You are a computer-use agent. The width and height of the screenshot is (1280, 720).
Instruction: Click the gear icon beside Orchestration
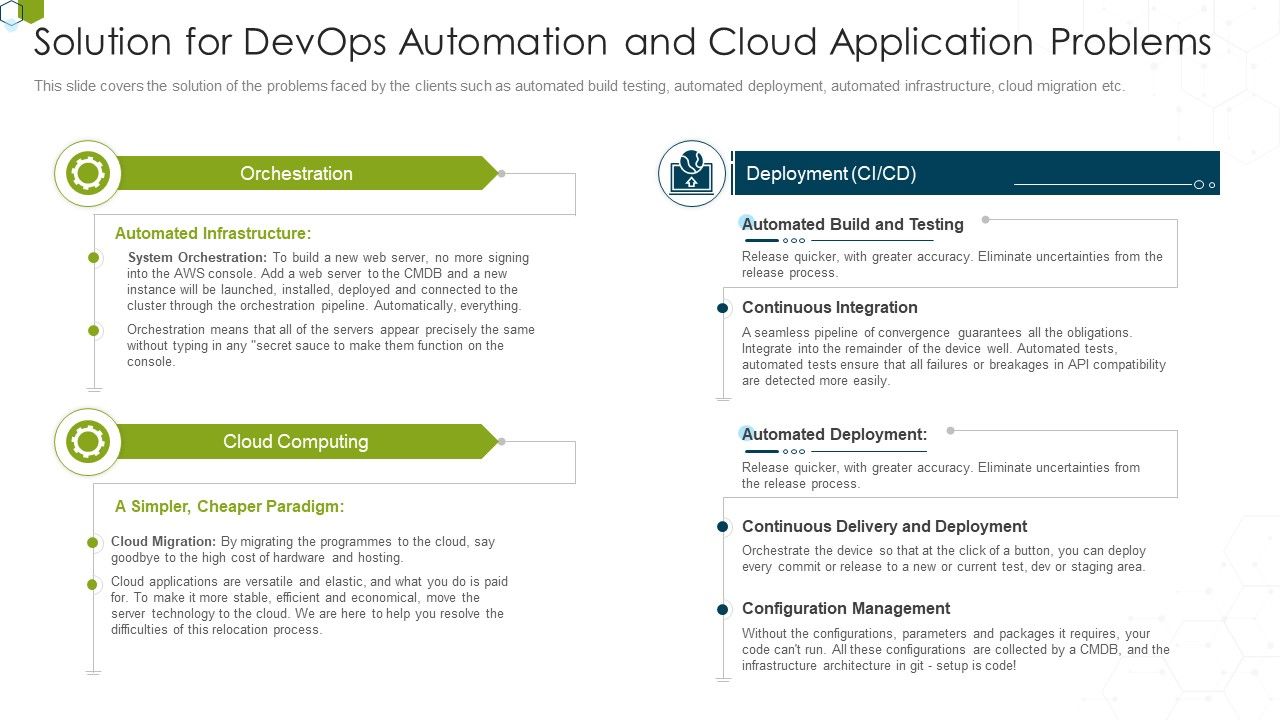tap(88, 174)
